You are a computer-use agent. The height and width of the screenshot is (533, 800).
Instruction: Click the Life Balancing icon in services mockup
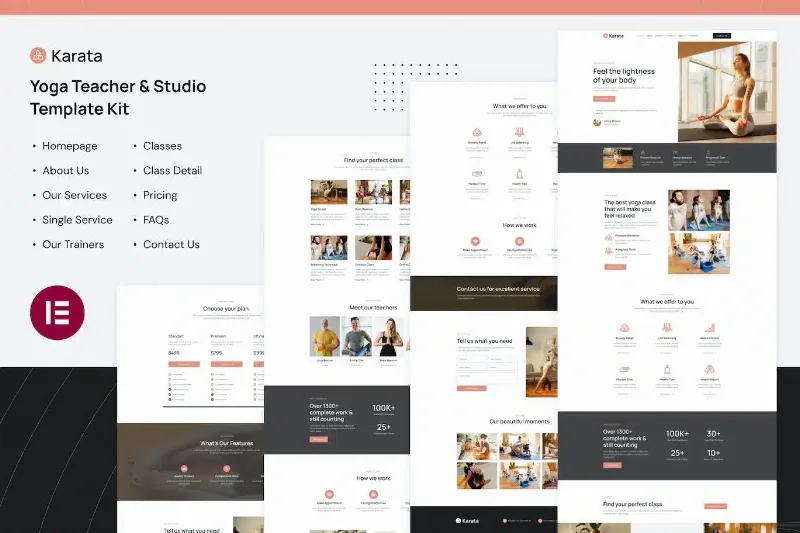(x=519, y=133)
